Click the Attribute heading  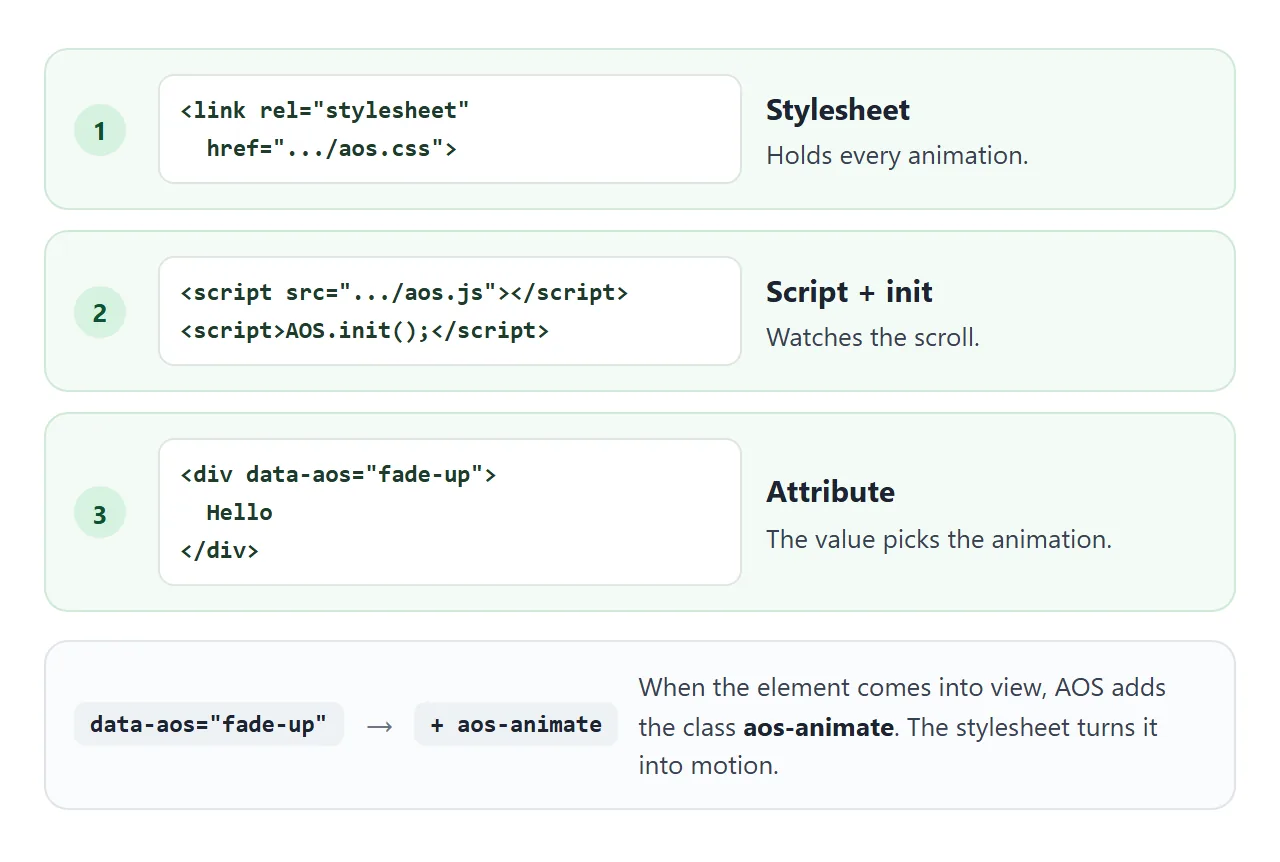(x=830, y=492)
